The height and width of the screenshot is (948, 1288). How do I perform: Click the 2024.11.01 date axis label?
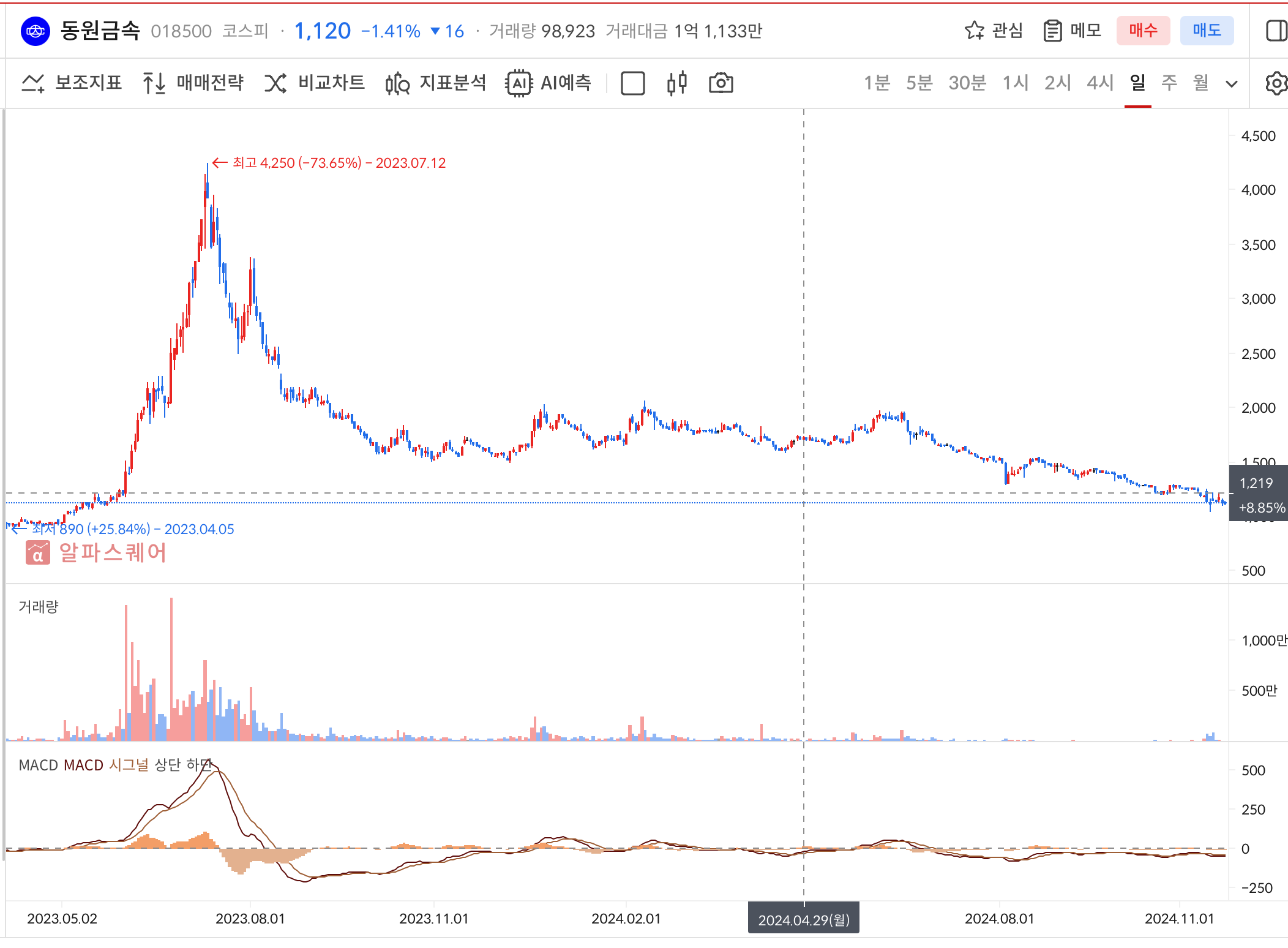pos(1180,919)
